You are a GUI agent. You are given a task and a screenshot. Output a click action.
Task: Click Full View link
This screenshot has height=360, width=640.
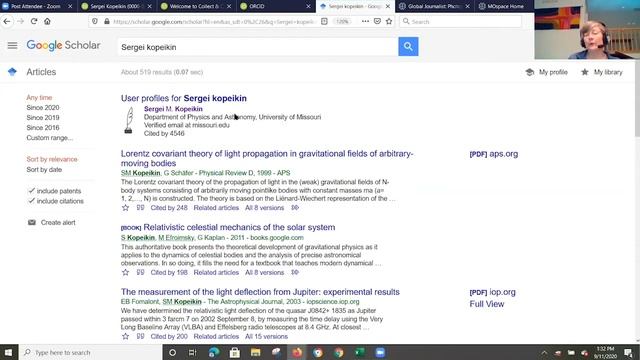tap(487, 304)
